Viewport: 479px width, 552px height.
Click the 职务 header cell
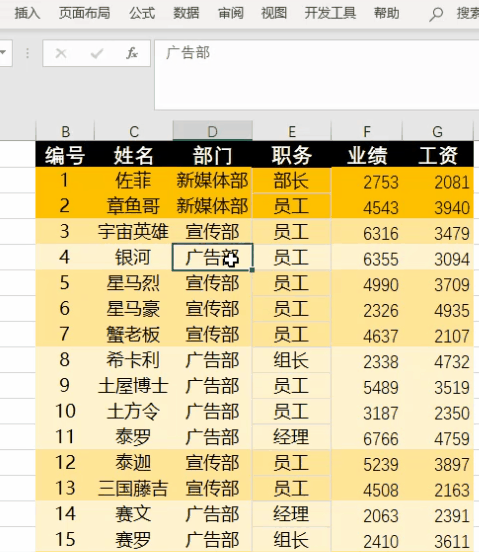[292, 155]
